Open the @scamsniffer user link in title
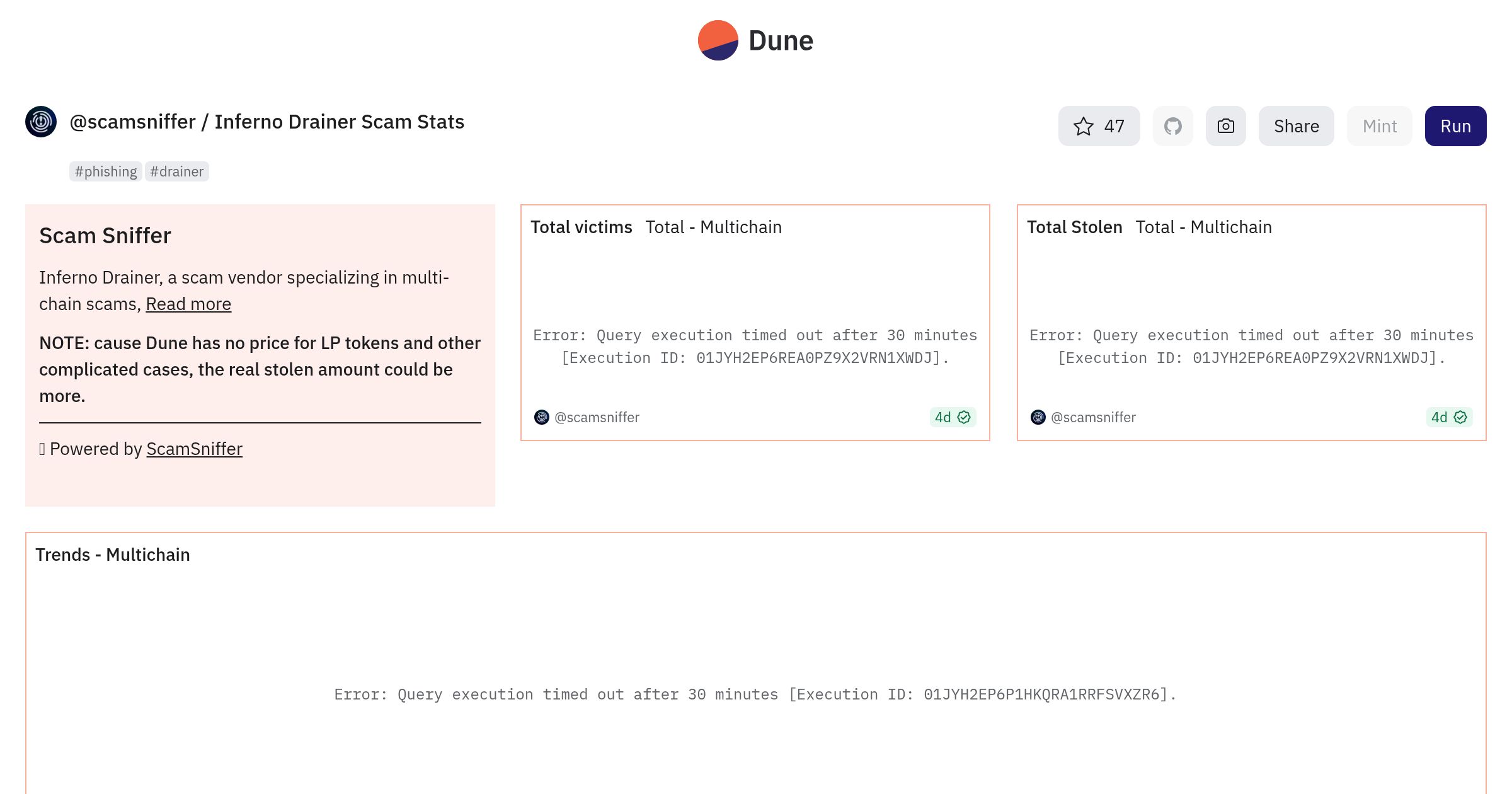The image size is (1512, 794). tap(132, 122)
